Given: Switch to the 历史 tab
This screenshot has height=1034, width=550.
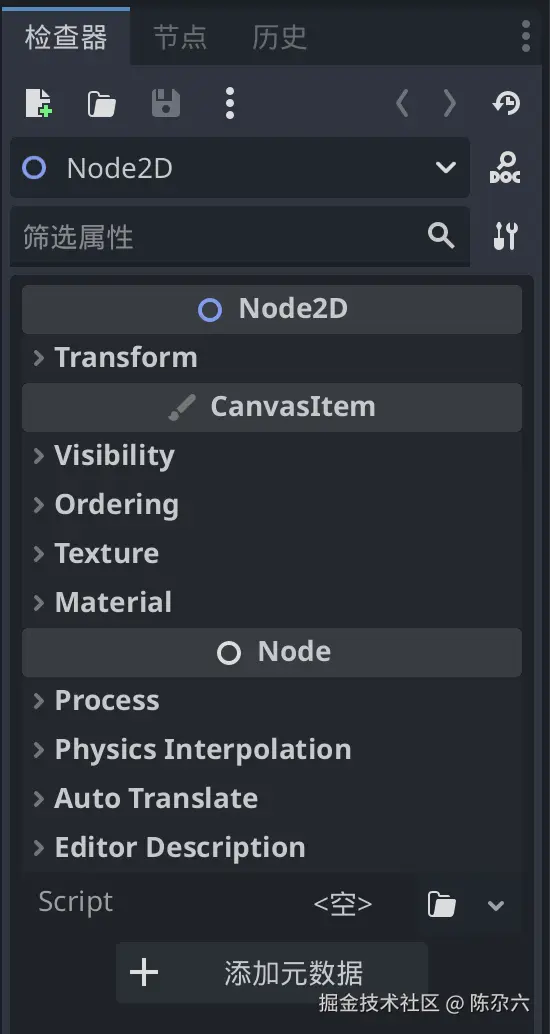Looking at the screenshot, I should point(280,37).
